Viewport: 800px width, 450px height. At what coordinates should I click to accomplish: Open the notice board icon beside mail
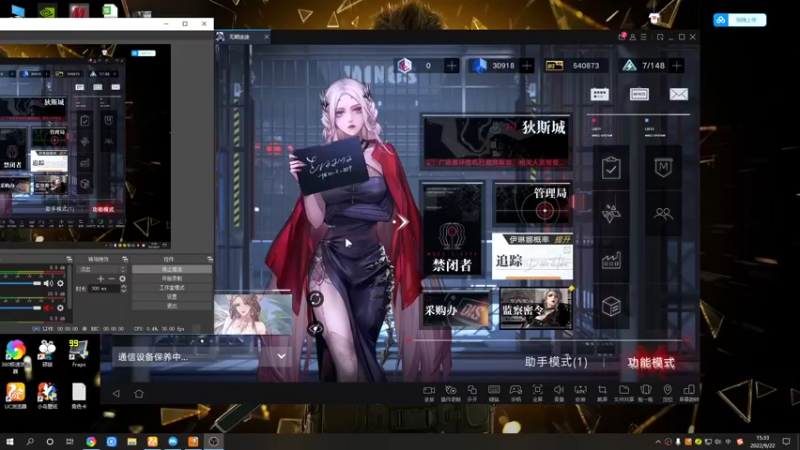click(x=639, y=94)
